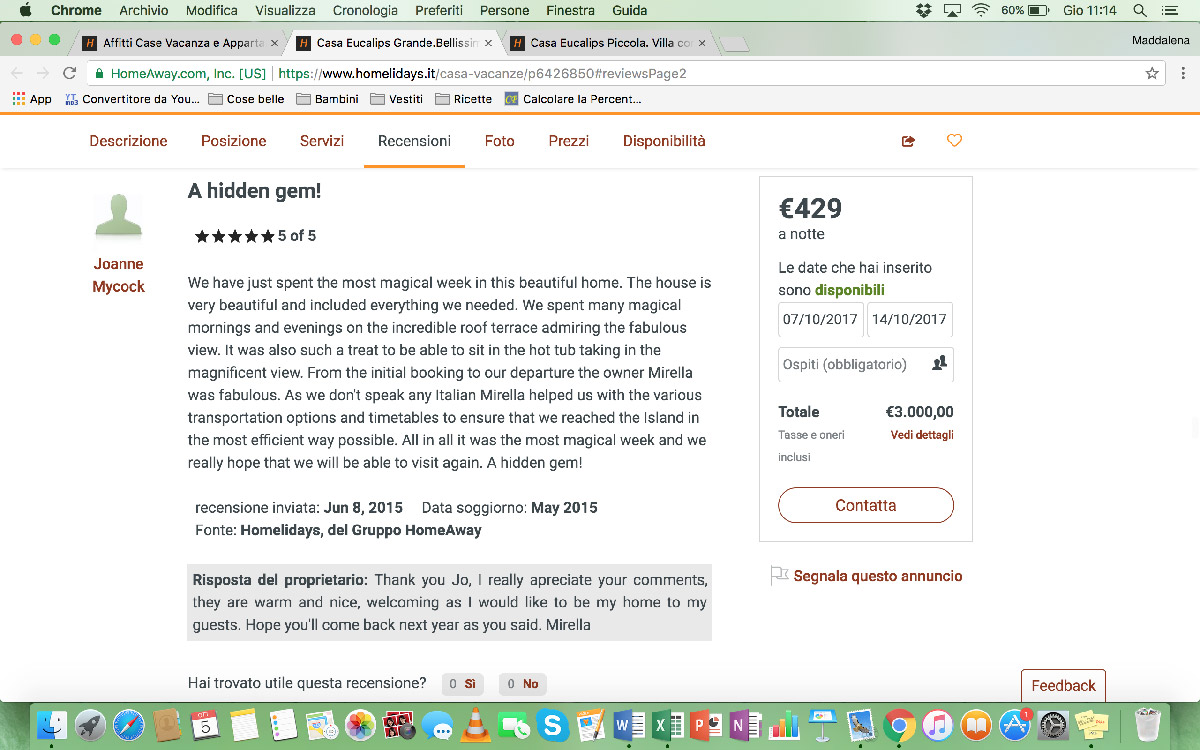This screenshot has width=1200, height=750.
Task: Vote Sì on review helpfulness
Action: (x=462, y=684)
